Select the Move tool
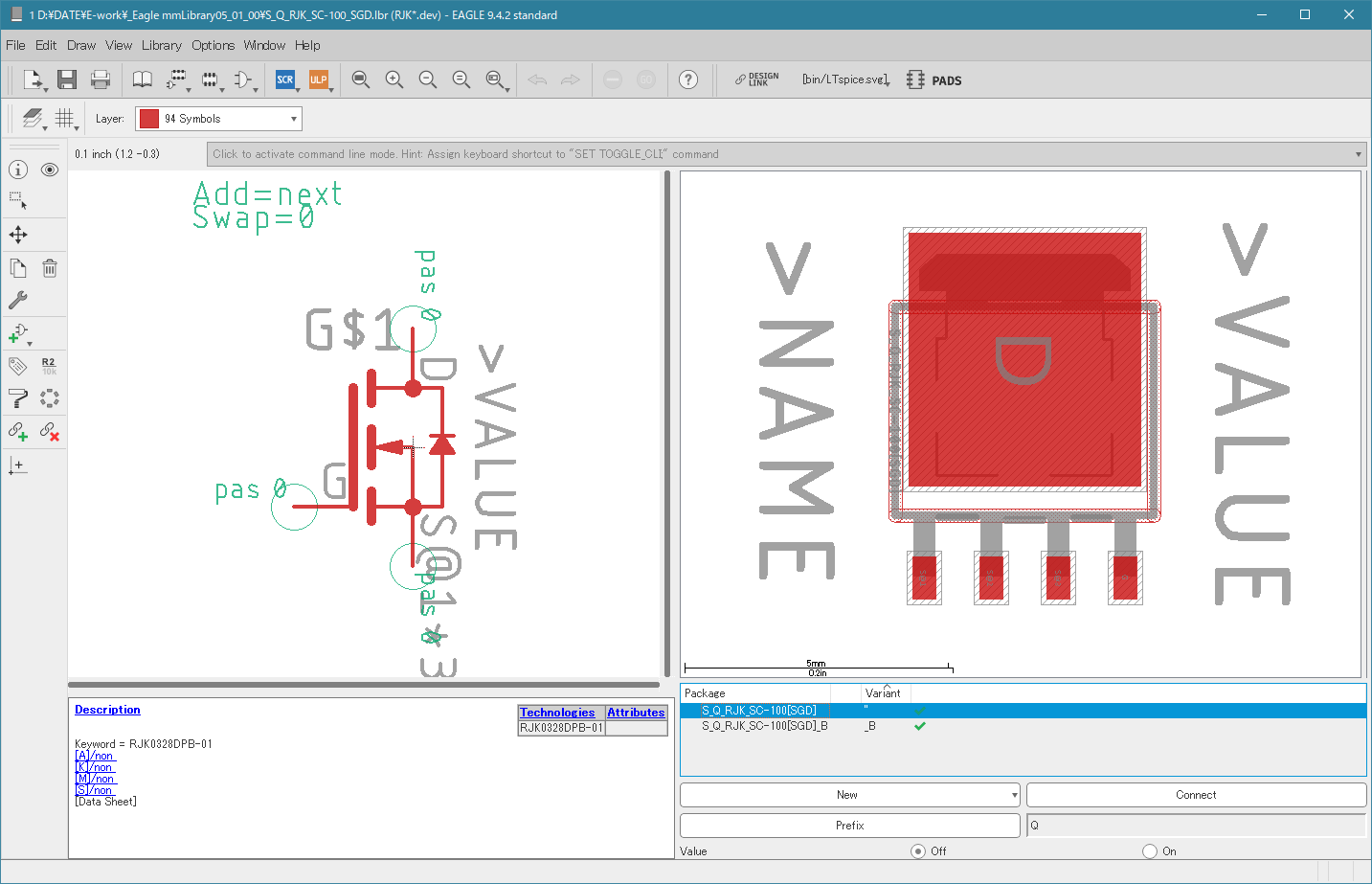This screenshot has height=884, width=1372. [18, 235]
